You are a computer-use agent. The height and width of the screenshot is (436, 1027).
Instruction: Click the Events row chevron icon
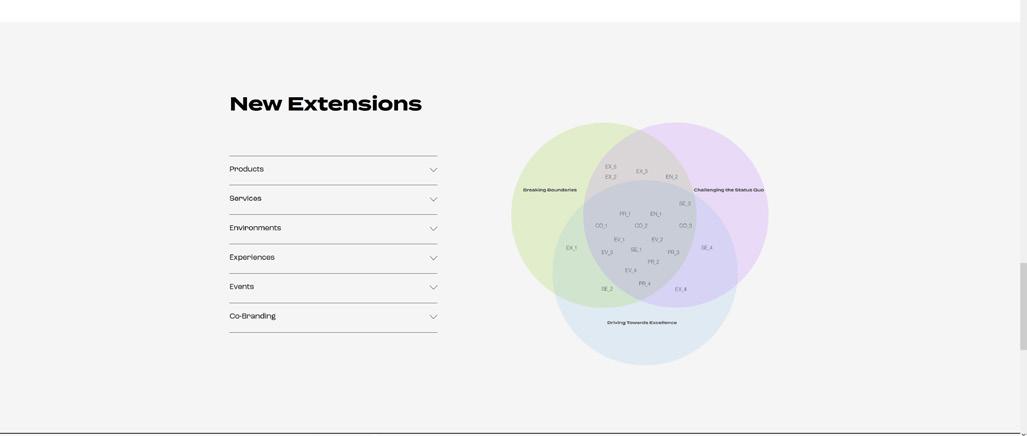[x=433, y=288]
